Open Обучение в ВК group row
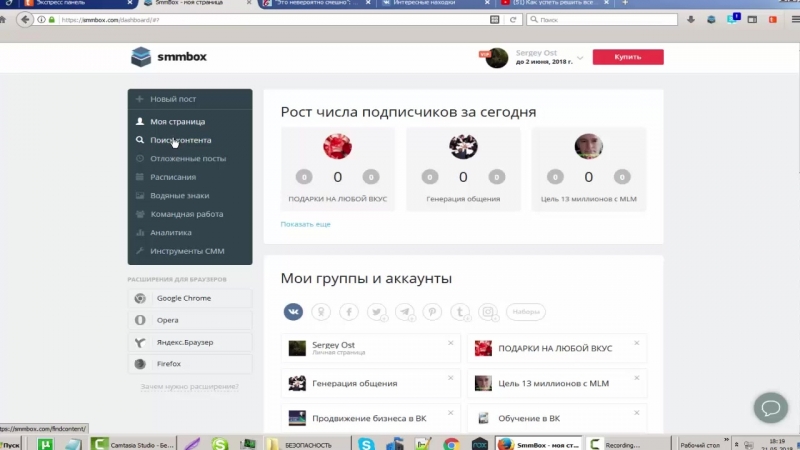Image resolution: width=800 pixels, height=450 pixels. pos(557,418)
